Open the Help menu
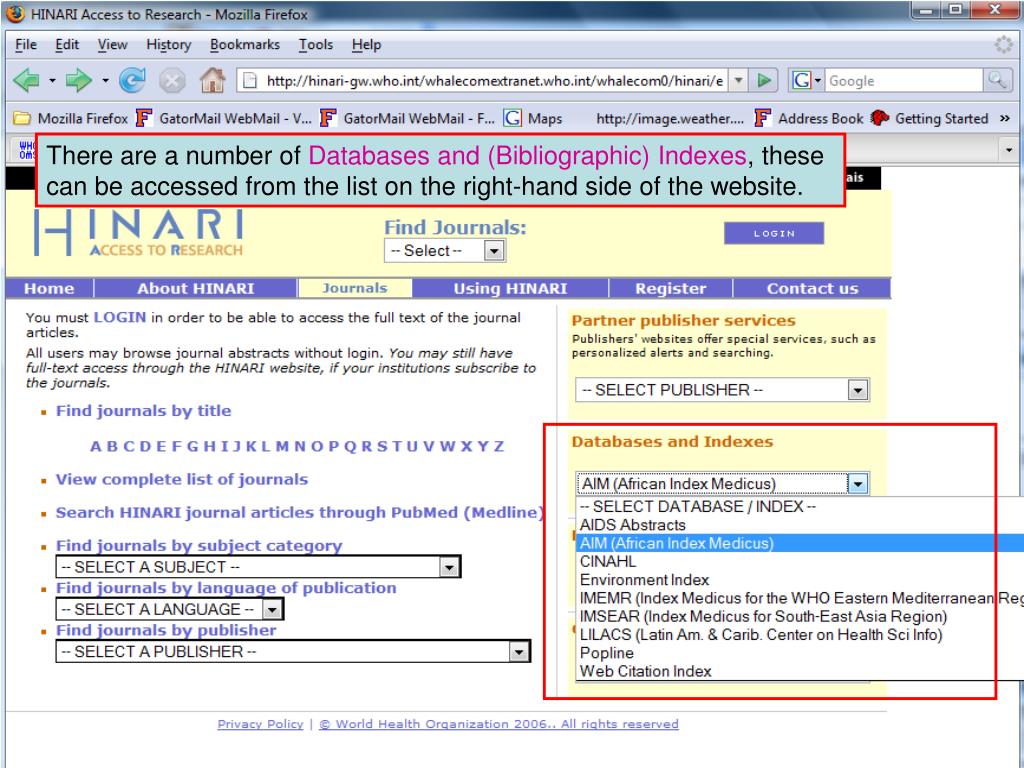Viewport: 1024px width, 768px height. (x=366, y=44)
